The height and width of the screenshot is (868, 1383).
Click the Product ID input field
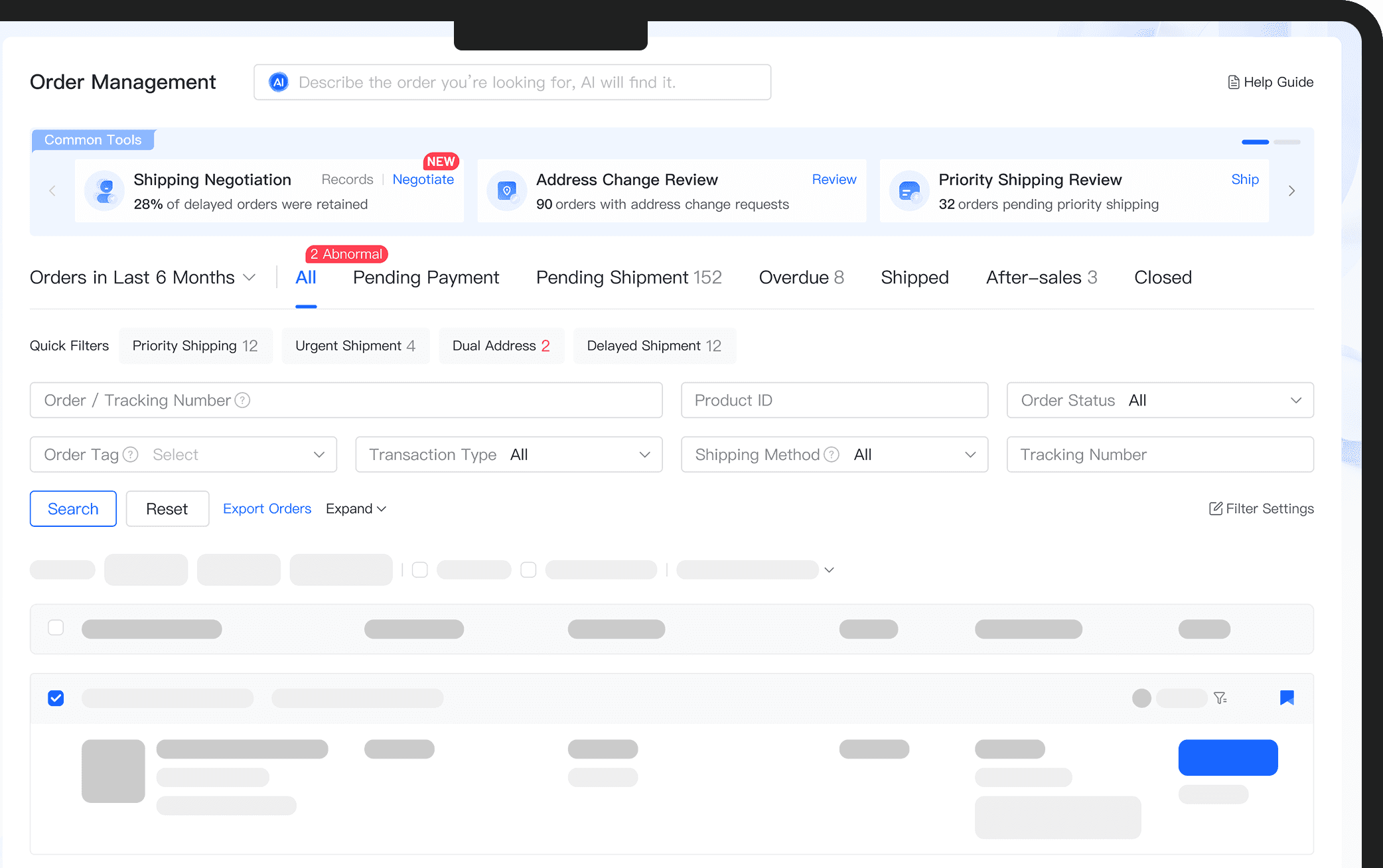834,400
